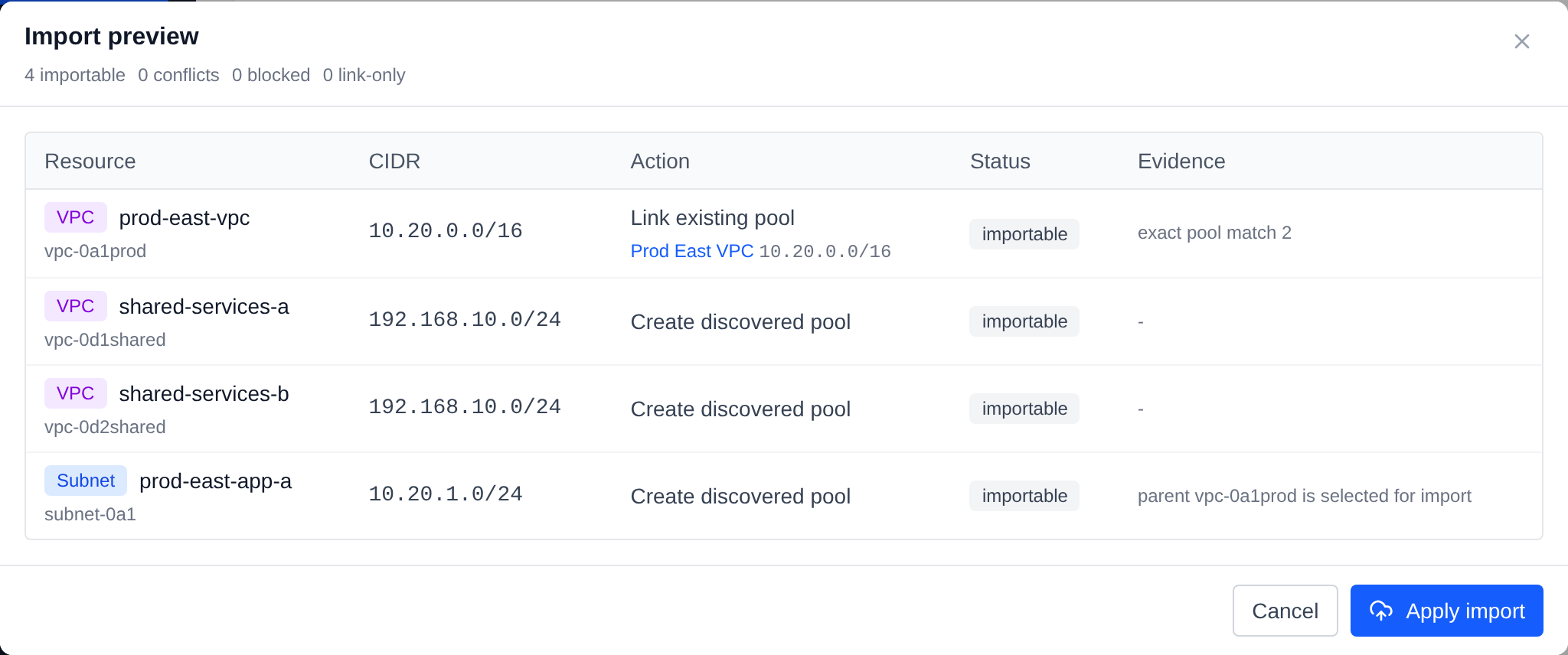The width and height of the screenshot is (1568, 655).
Task: Click the cloud upload icon on Apply import
Action: click(1381, 611)
